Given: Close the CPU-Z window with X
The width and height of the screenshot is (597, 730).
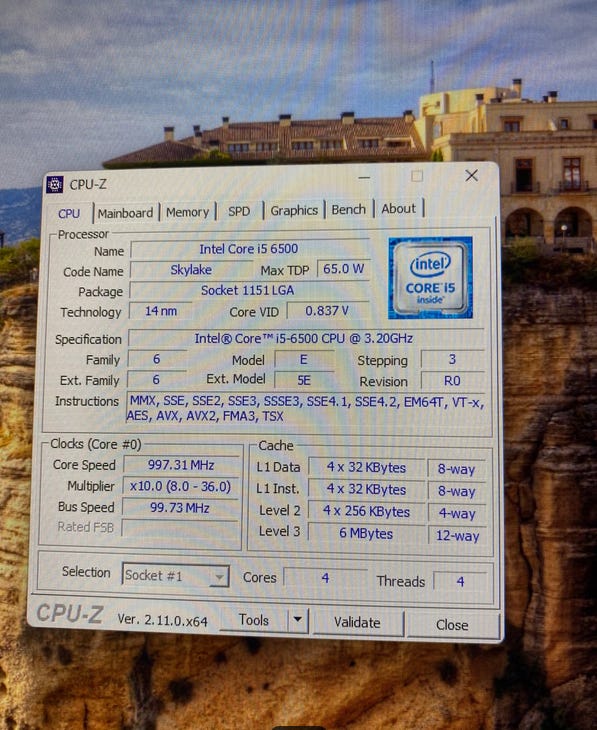Looking at the screenshot, I should [x=471, y=176].
